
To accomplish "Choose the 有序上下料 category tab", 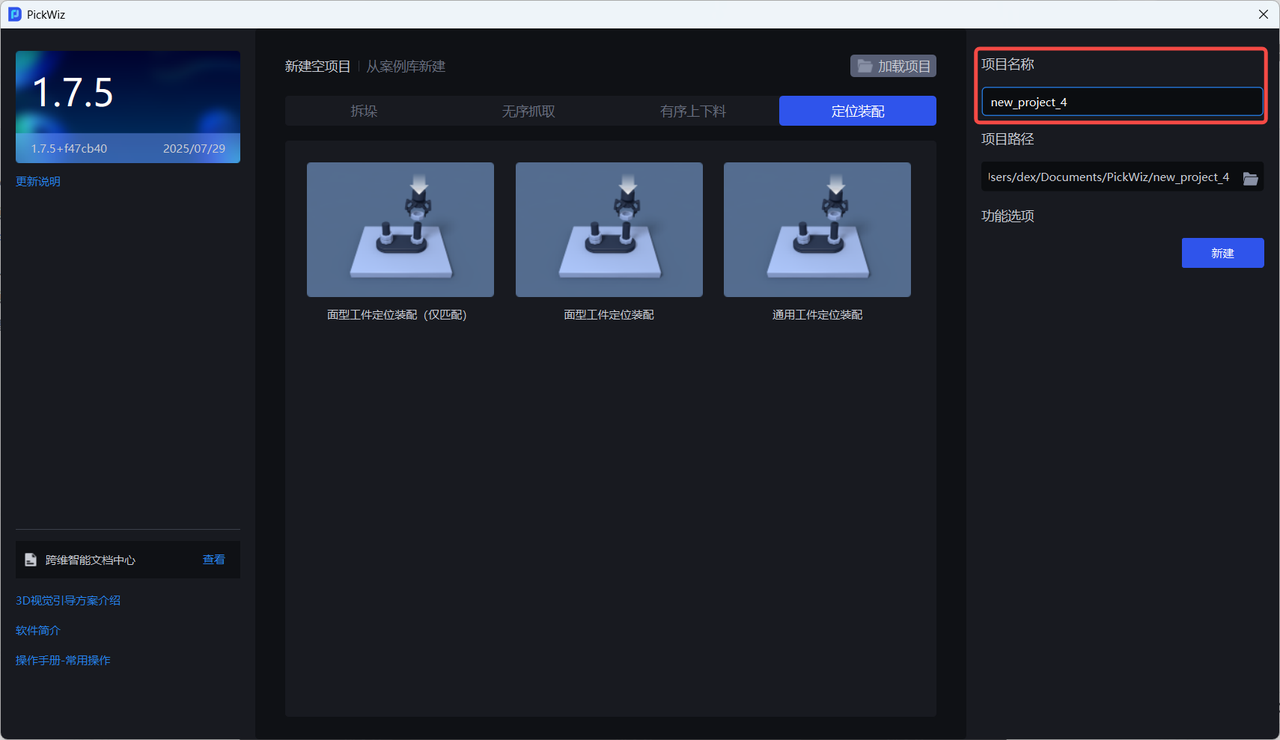I will pos(693,111).
